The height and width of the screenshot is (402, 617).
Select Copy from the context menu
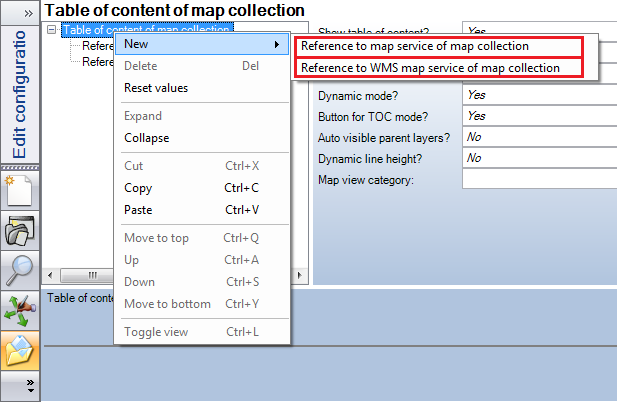202,188
